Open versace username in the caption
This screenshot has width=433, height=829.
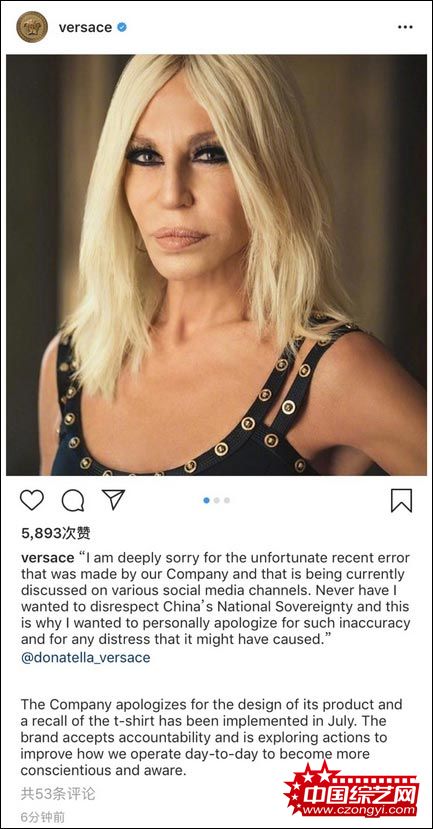point(48,558)
